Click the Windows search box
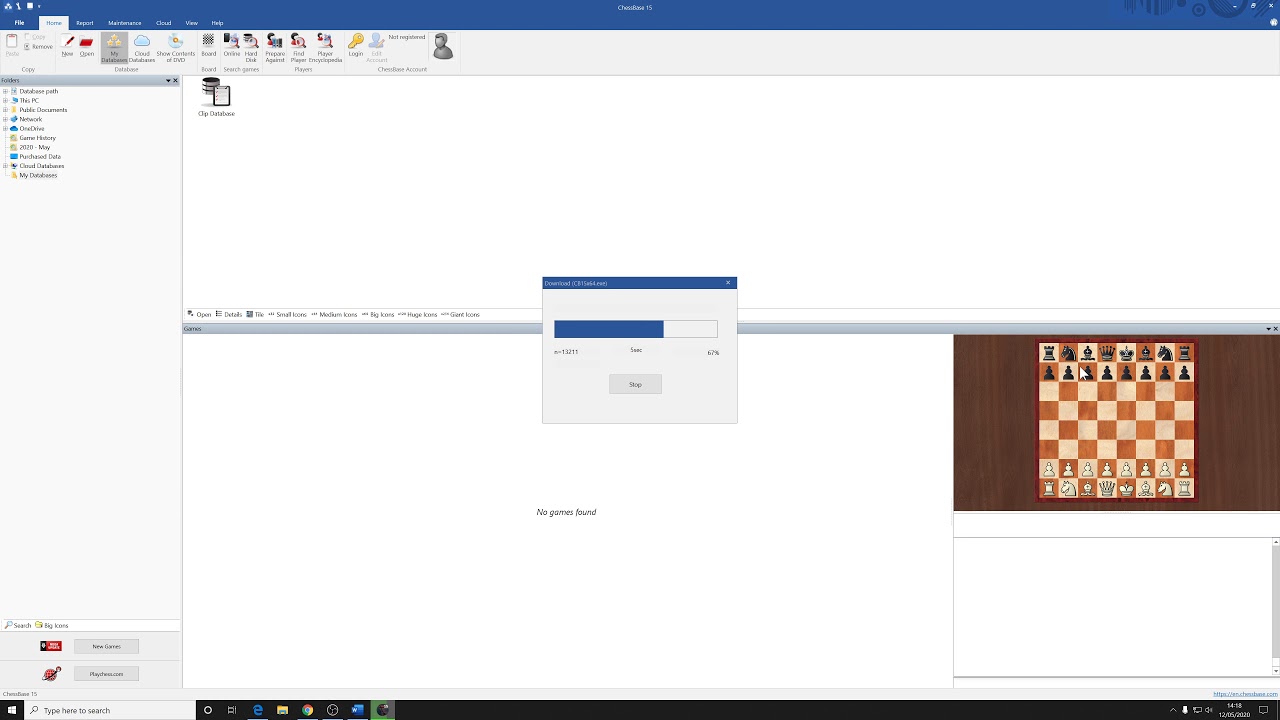This screenshot has width=1280, height=720. 110,710
